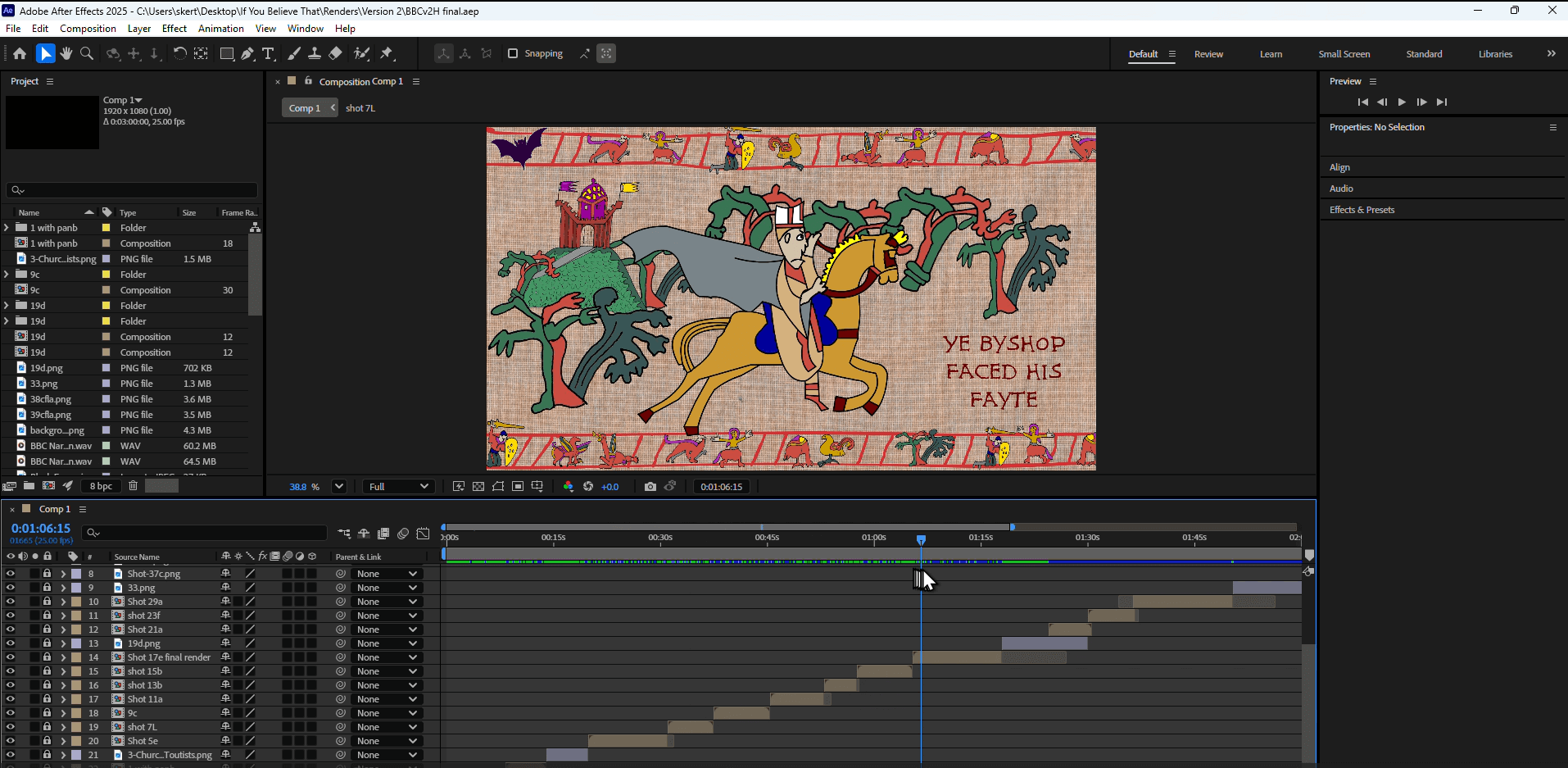Image resolution: width=1568 pixels, height=768 pixels.
Task: Show more workspaces via double chevron
Action: 1551,53
